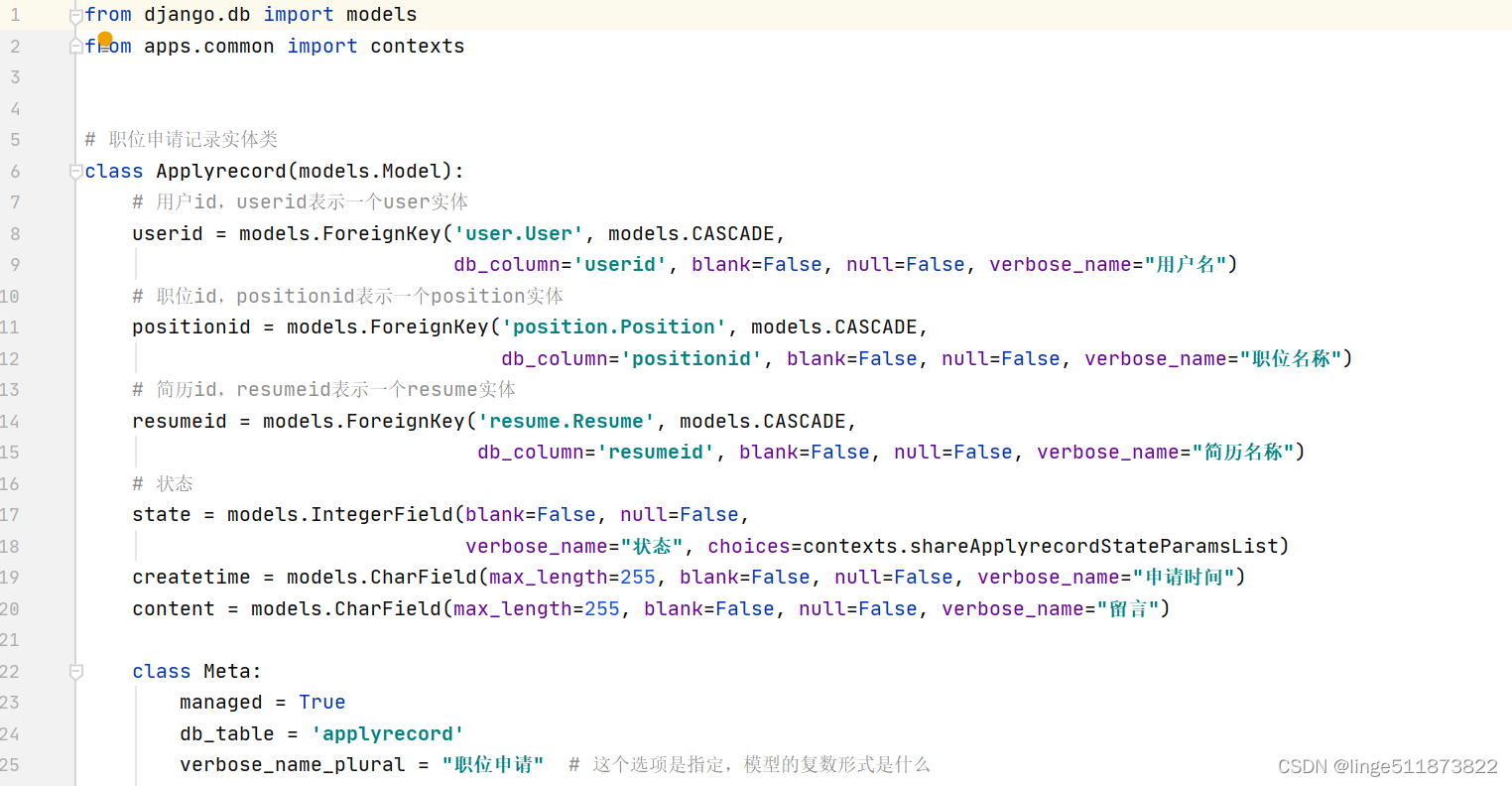Image resolution: width=1512 pixels, height=786 pixels.
Task: Click 'max_length=255' on the content line
Action: [x=537, y=609]
